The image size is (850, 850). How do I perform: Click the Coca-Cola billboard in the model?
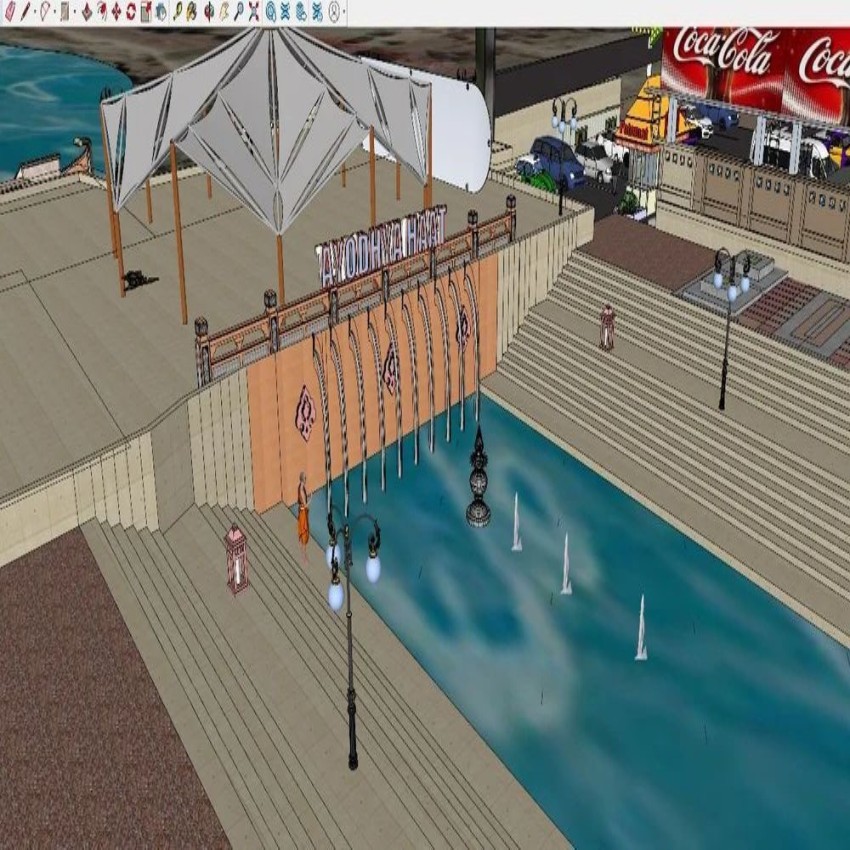tap(730, 60)
